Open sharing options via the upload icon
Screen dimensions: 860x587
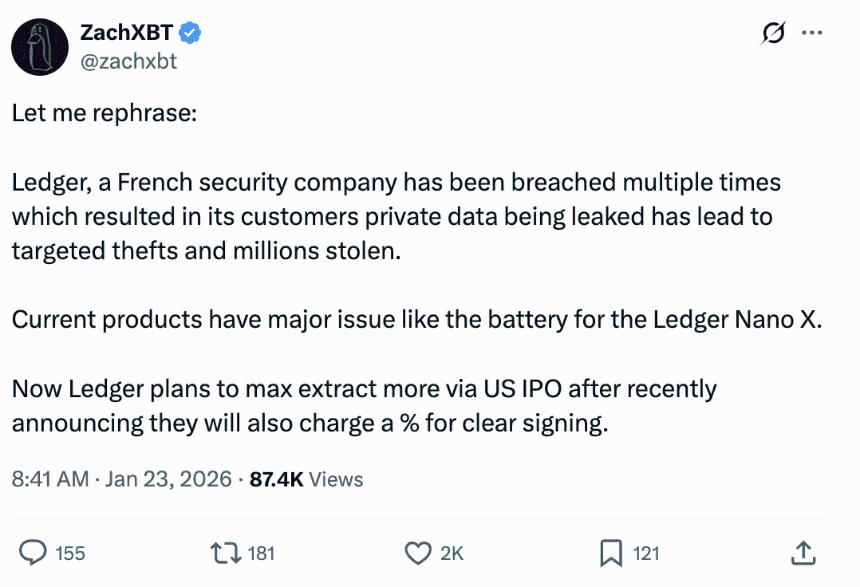tap(805, 550)
